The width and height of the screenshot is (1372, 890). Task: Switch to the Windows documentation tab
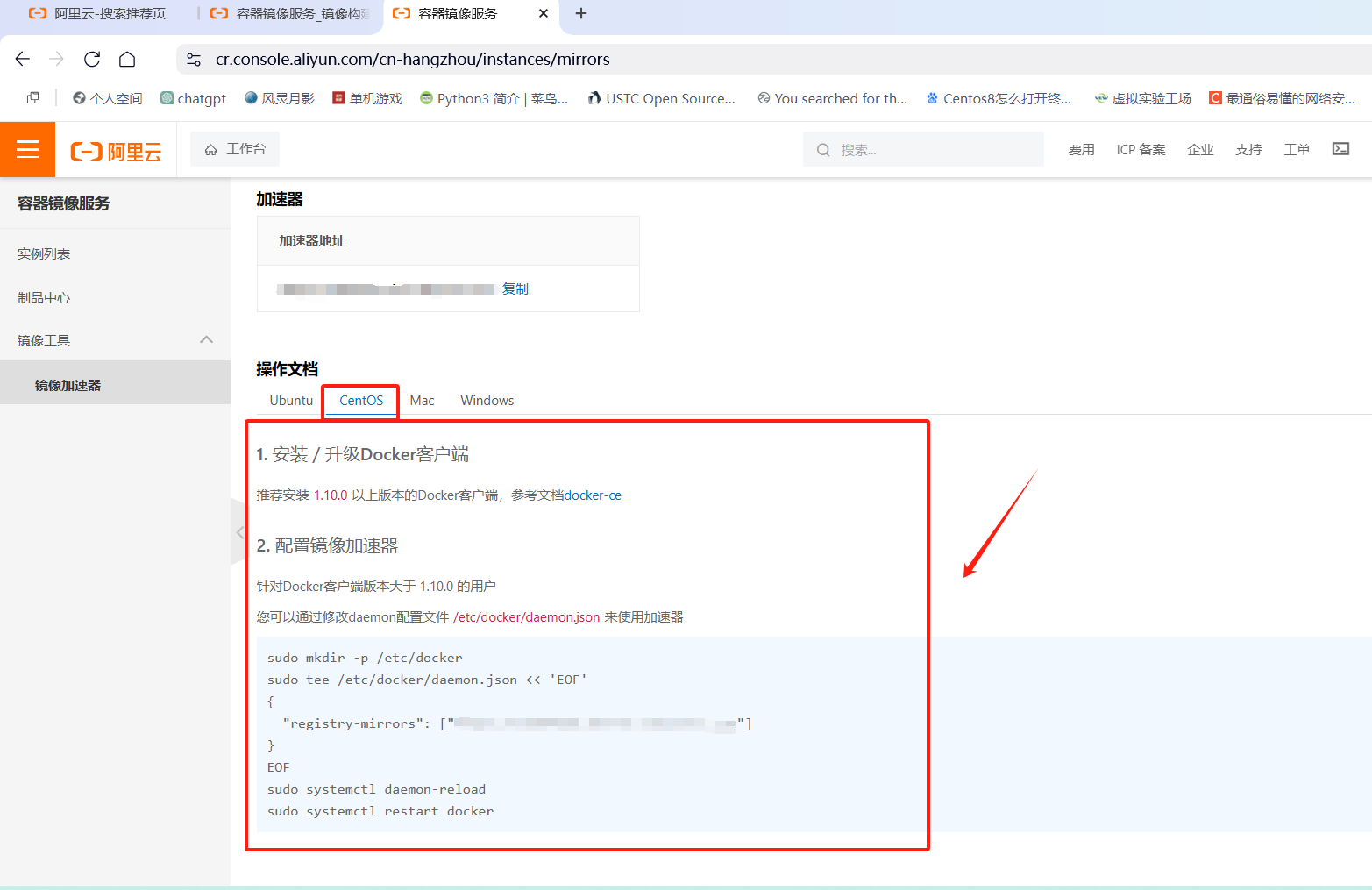[x=487, y=400]
